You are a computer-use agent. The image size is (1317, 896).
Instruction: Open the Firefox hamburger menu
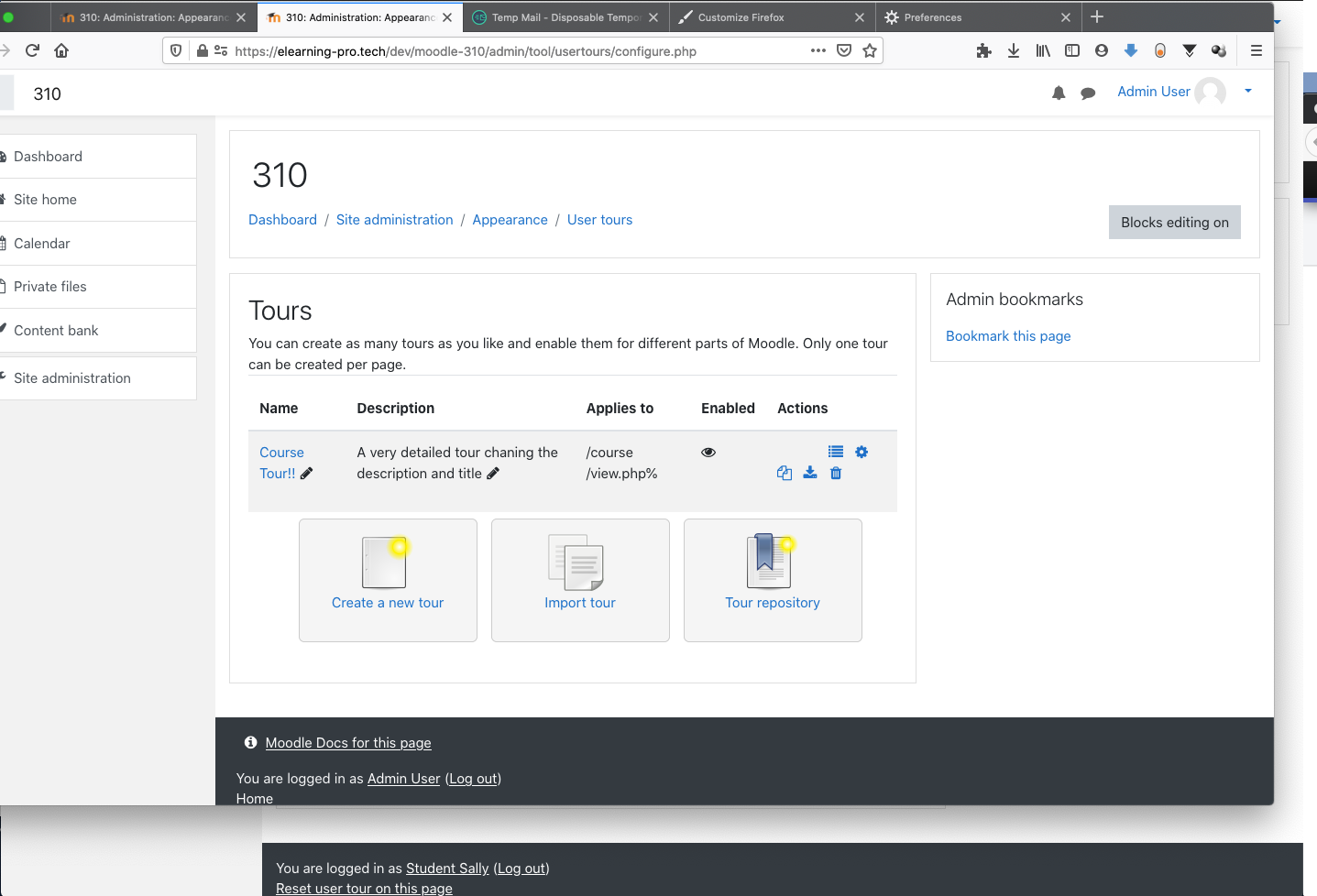[x=1257, y=50]
